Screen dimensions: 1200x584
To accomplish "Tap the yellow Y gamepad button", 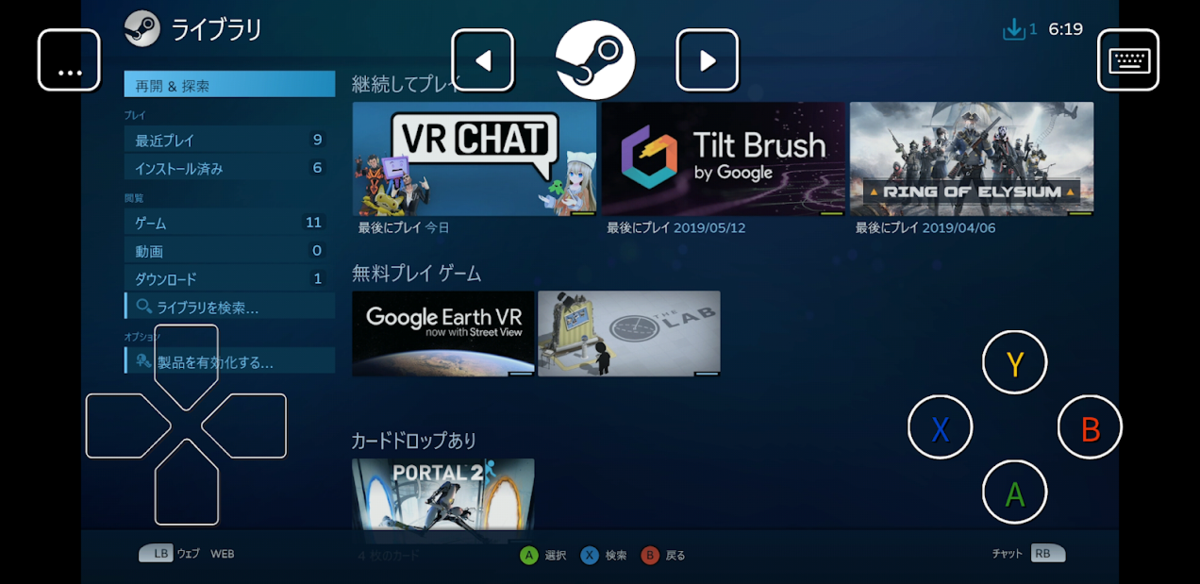I will pyautogui.click(x=1015, y=362).
